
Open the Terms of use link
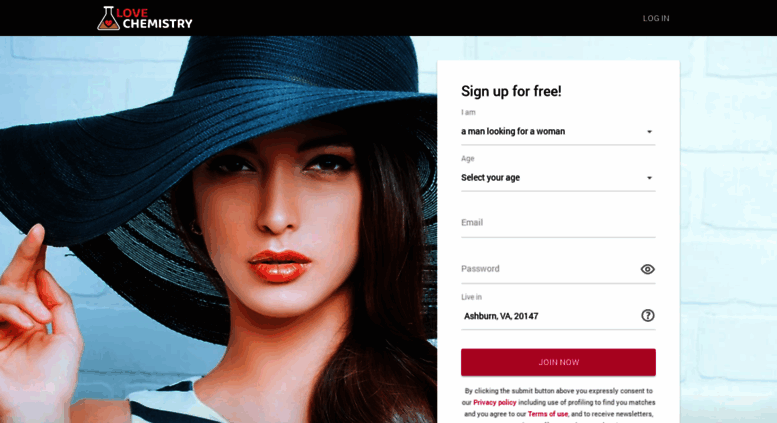pyautogui.click(x=548, y=414)
